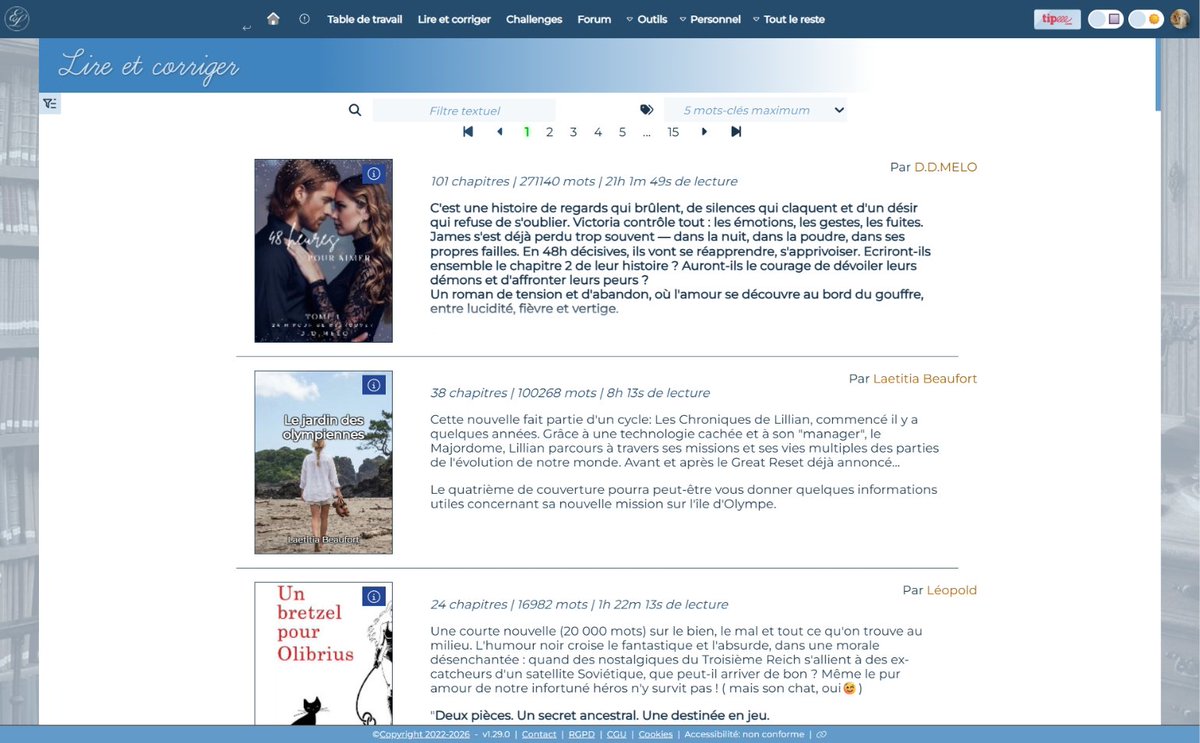Open the user avatar menu

(x=1179, y=19)
